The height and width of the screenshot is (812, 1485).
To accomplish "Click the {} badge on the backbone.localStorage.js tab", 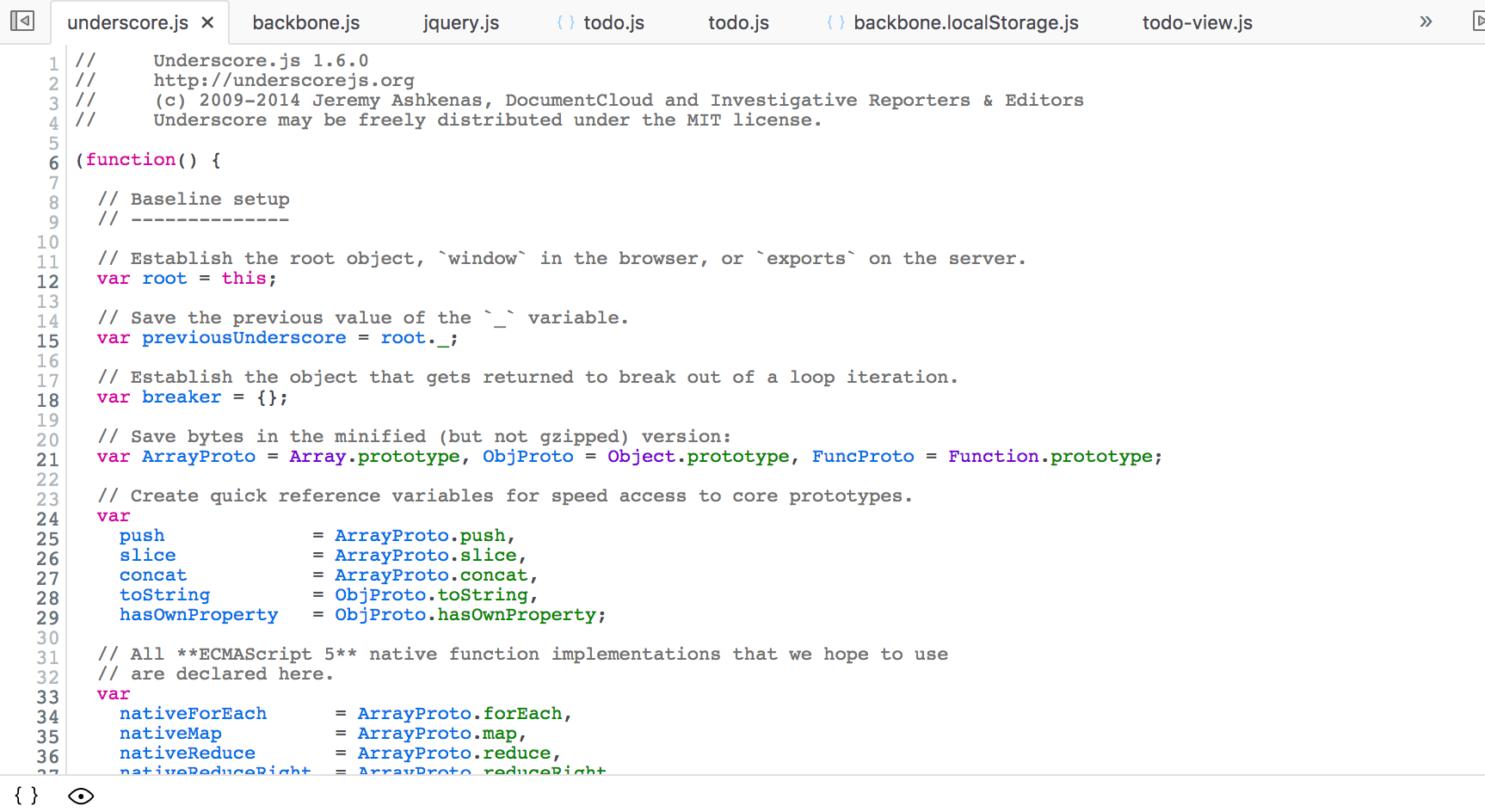I will 835,22.
